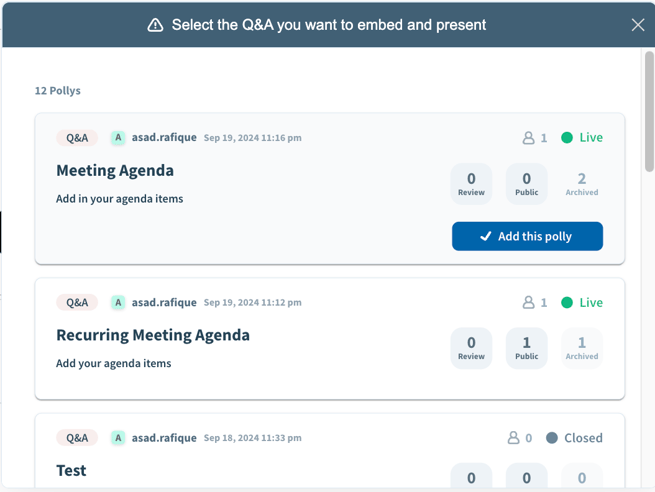Viewport: 655px width, 492px height.
Task: Close the Q&A selection dialog
Action: point(637,25)
